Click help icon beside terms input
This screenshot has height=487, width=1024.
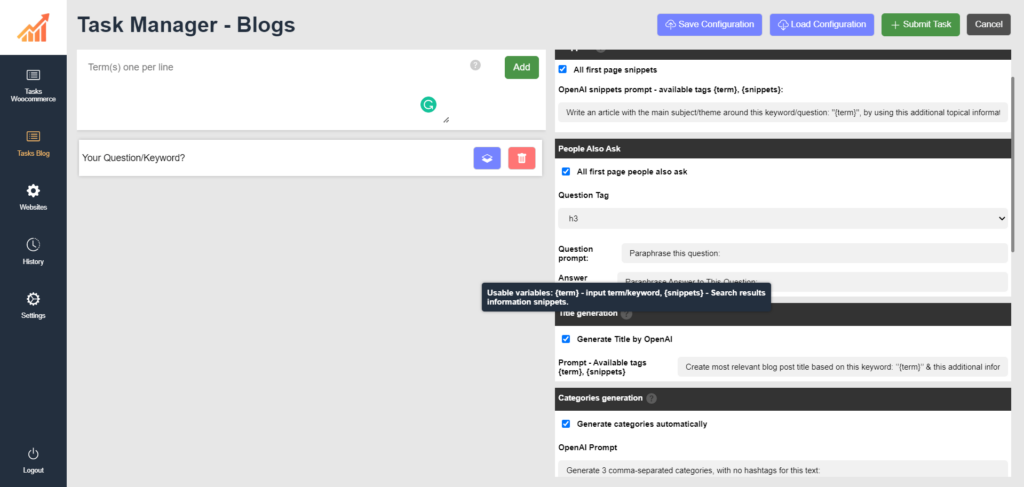coord(475,66)
